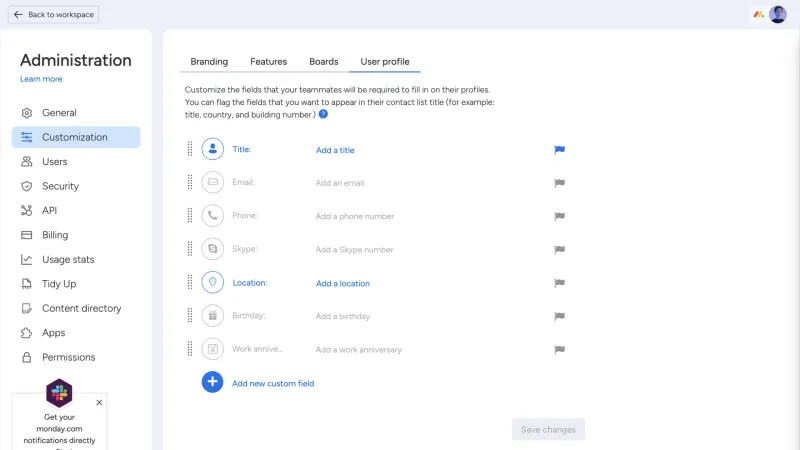Click the Add a work anniversary field

point(358,349)
